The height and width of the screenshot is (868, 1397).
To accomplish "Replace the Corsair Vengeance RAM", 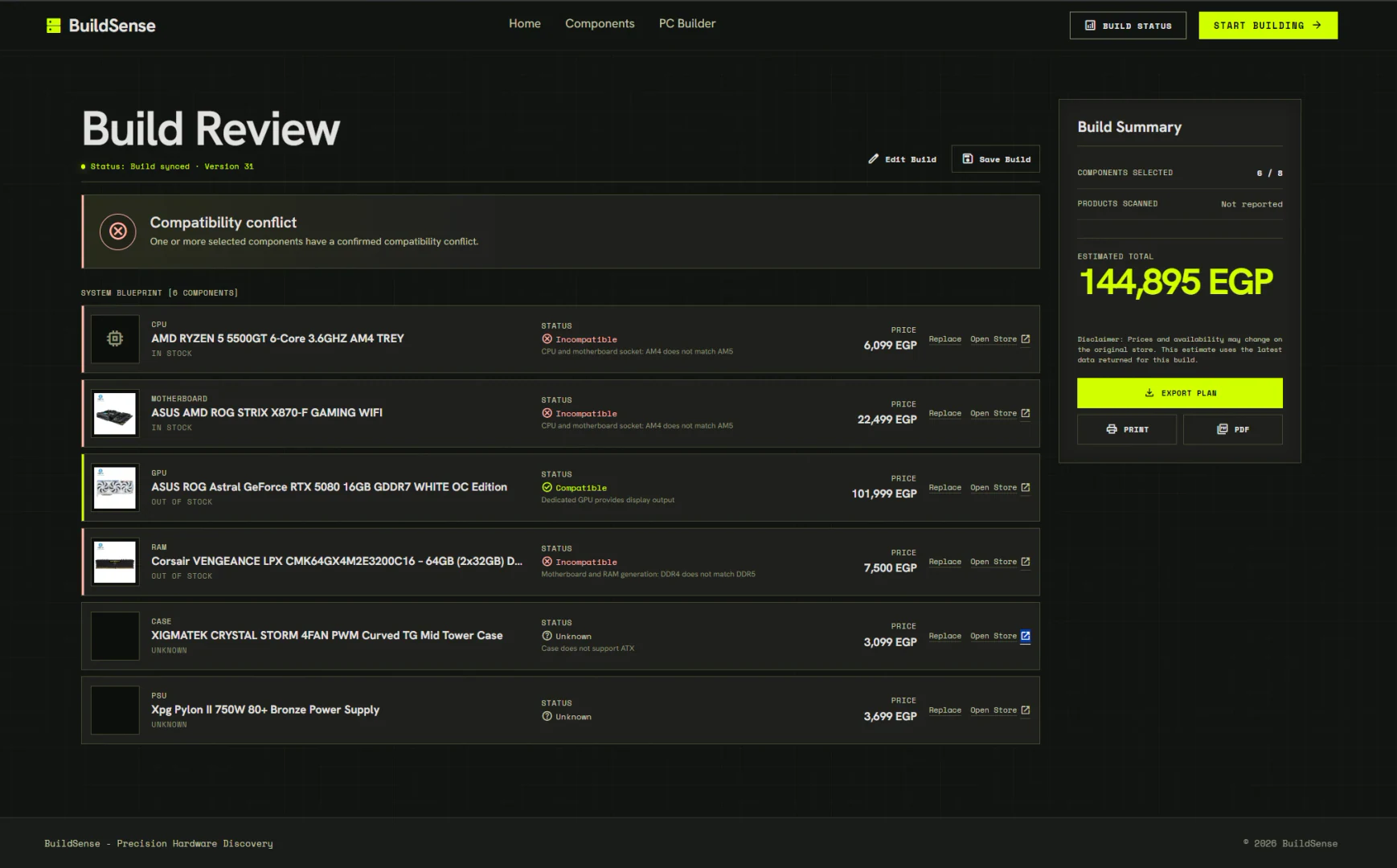I will click(944, 562).
